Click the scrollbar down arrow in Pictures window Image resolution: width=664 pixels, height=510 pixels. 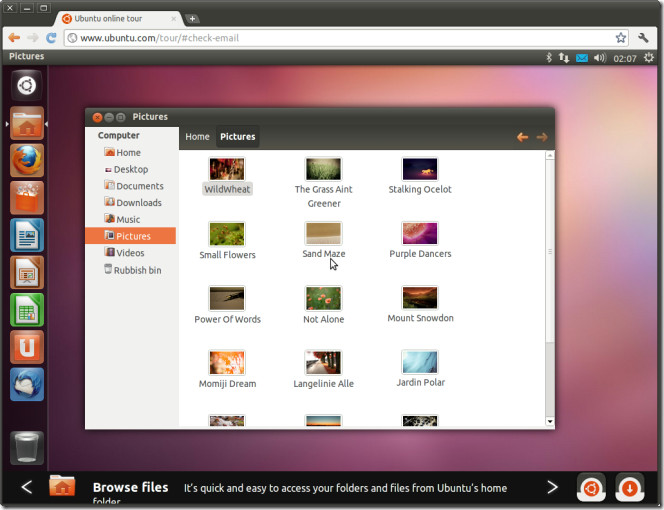tap(550, 421)
